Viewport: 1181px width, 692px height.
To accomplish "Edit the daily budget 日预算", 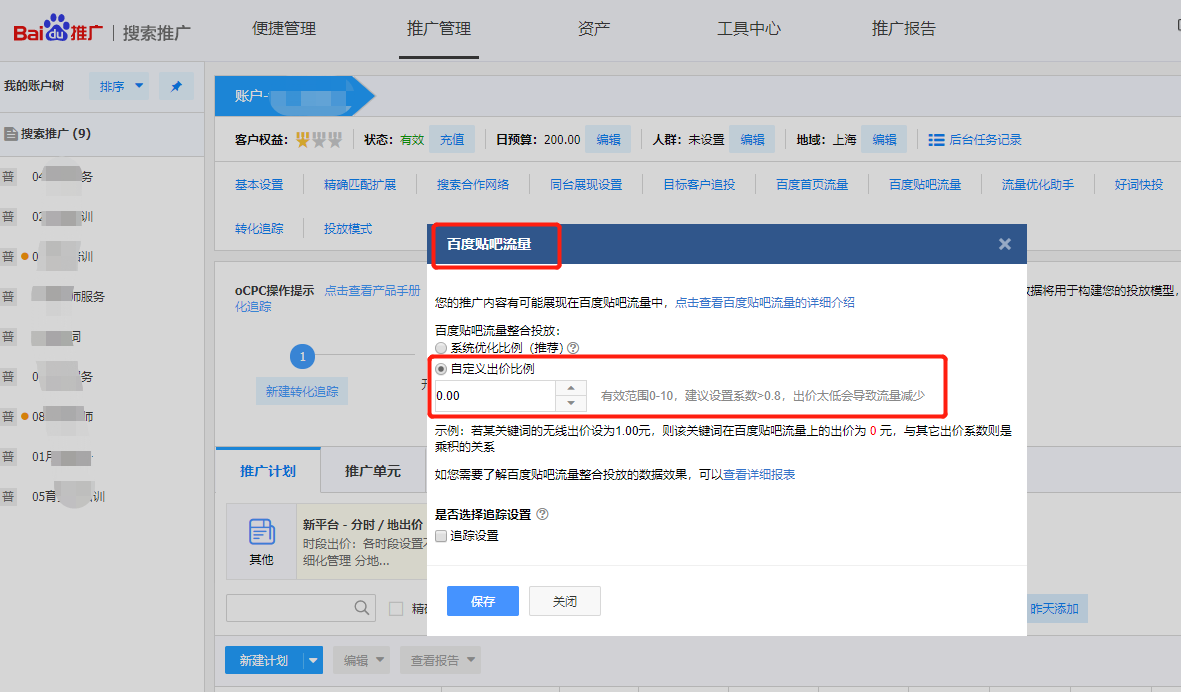I will [609, 139].
